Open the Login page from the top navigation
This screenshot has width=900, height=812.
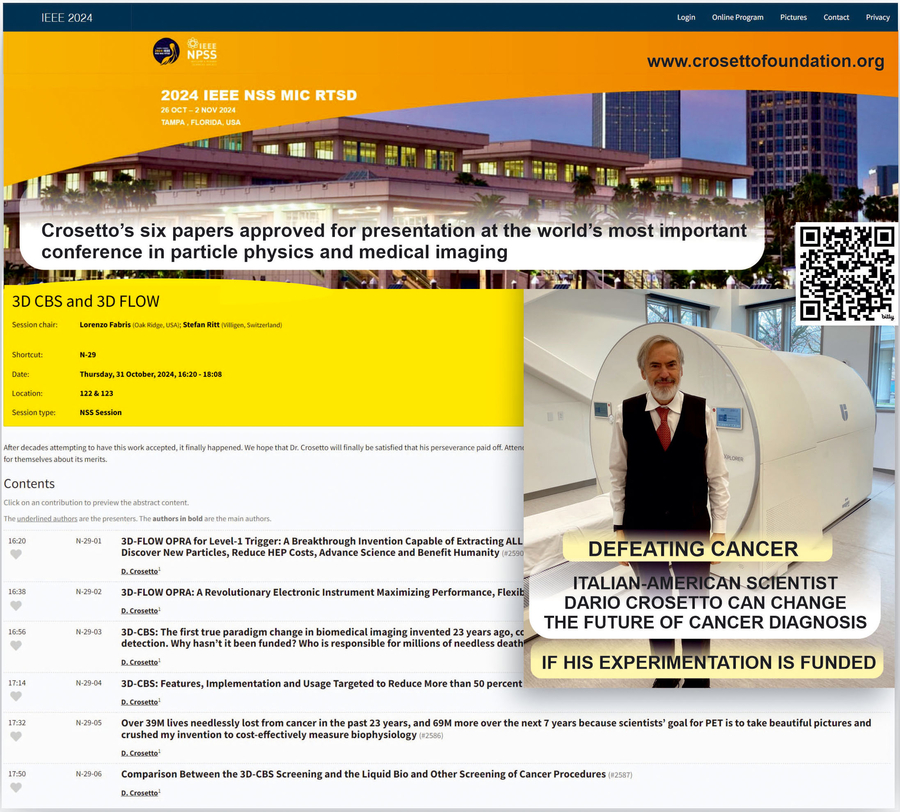[686, 17]
